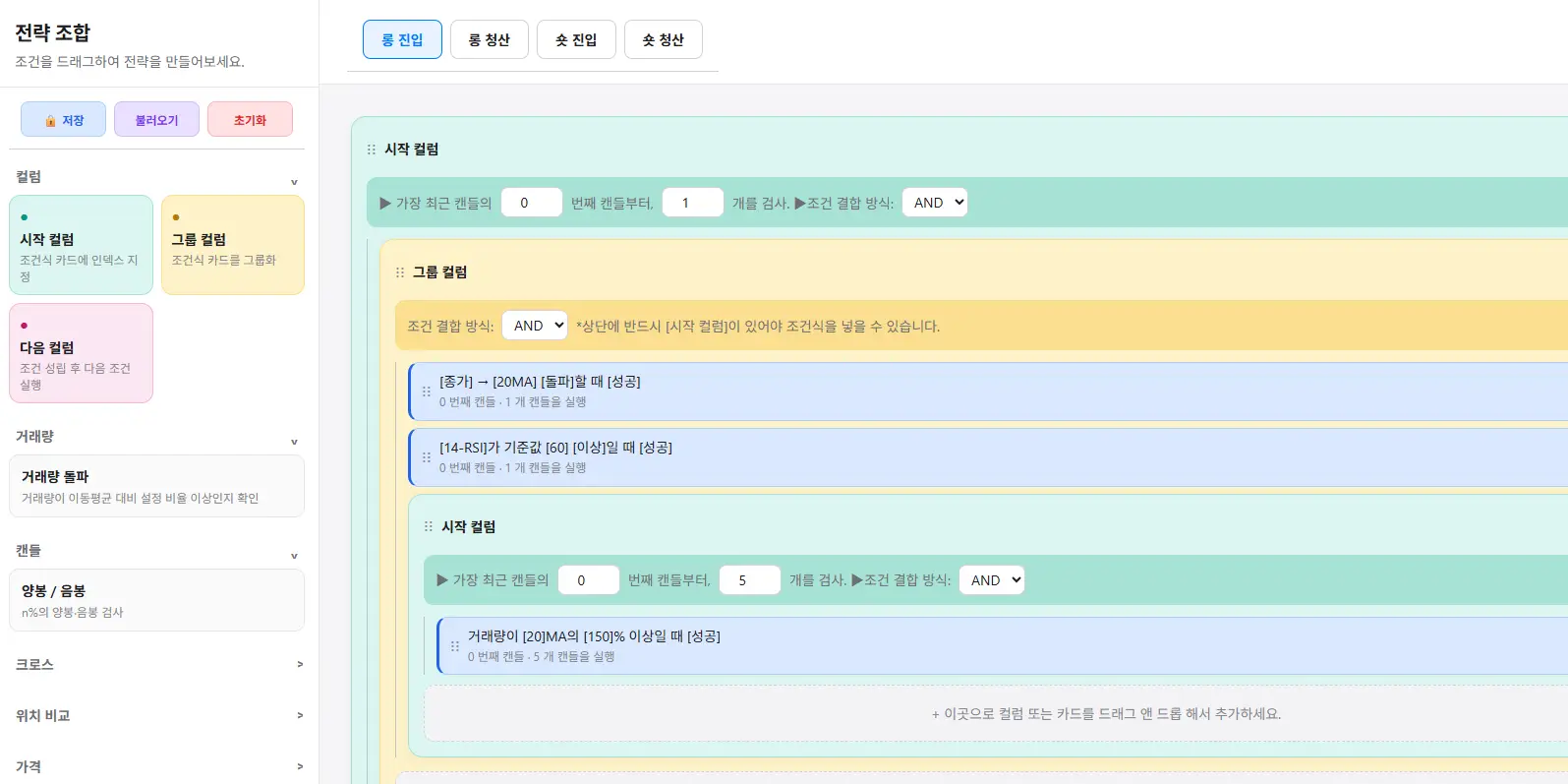Open the AND dropdown of the 5-candle 시작 컬럼
This screenshot has height=784, width=1568.
pos(992,580)
